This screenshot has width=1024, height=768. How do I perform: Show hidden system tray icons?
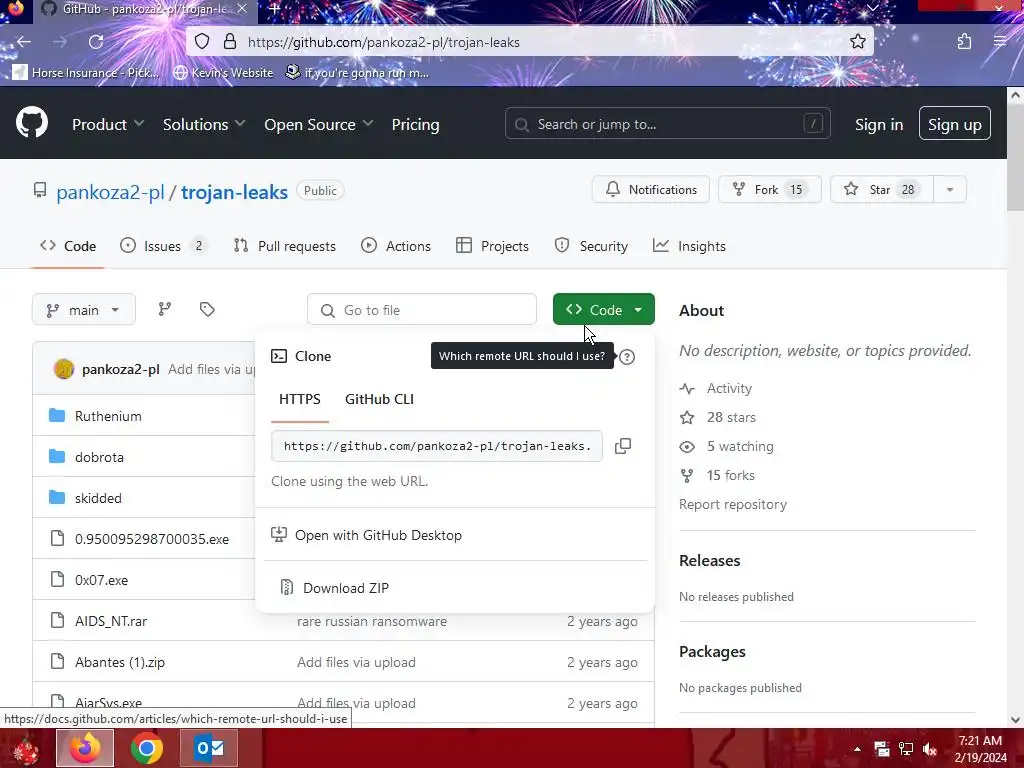pos(857,749)
